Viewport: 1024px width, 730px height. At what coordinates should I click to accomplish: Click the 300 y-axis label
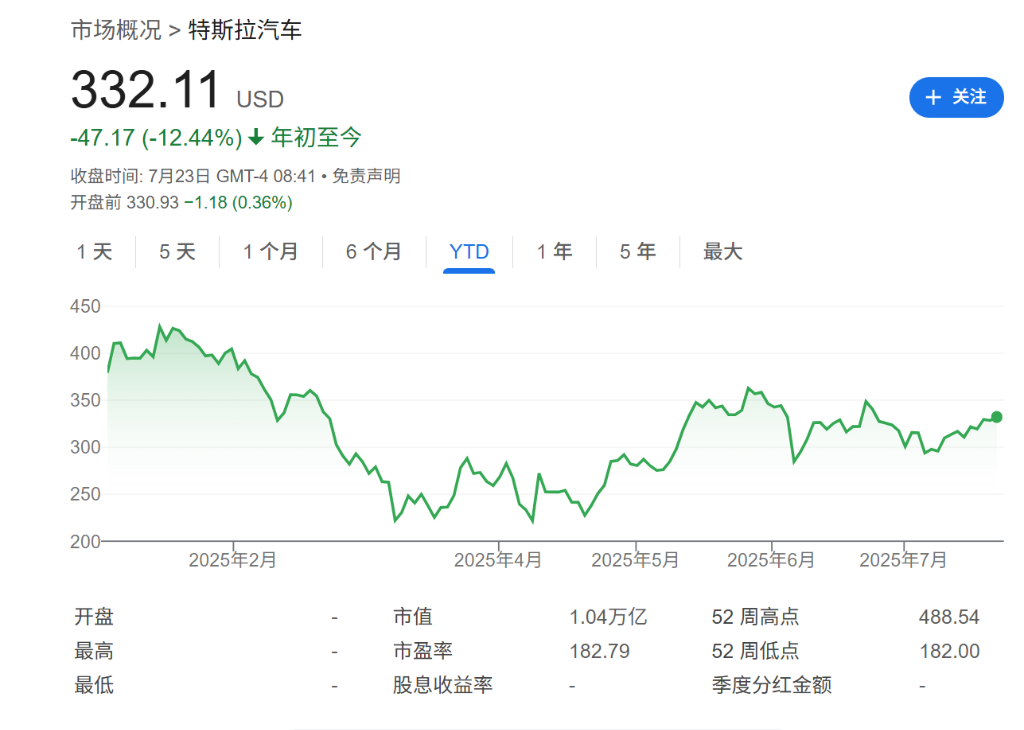86,447
